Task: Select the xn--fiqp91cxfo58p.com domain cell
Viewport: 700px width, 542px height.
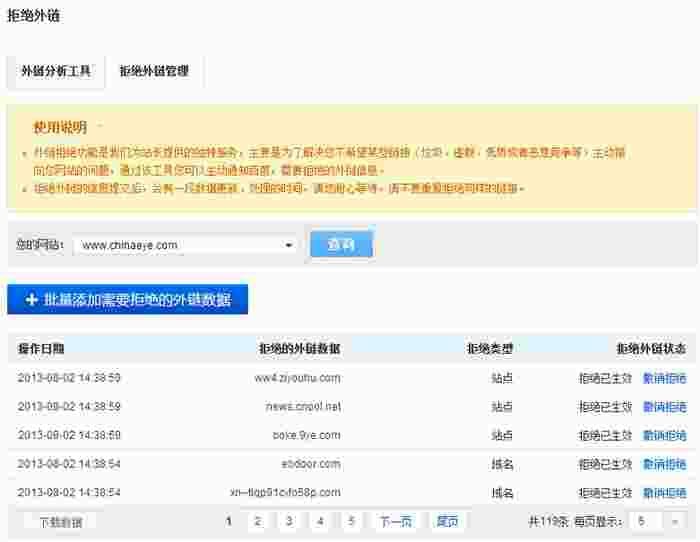Action: (285, 492)
